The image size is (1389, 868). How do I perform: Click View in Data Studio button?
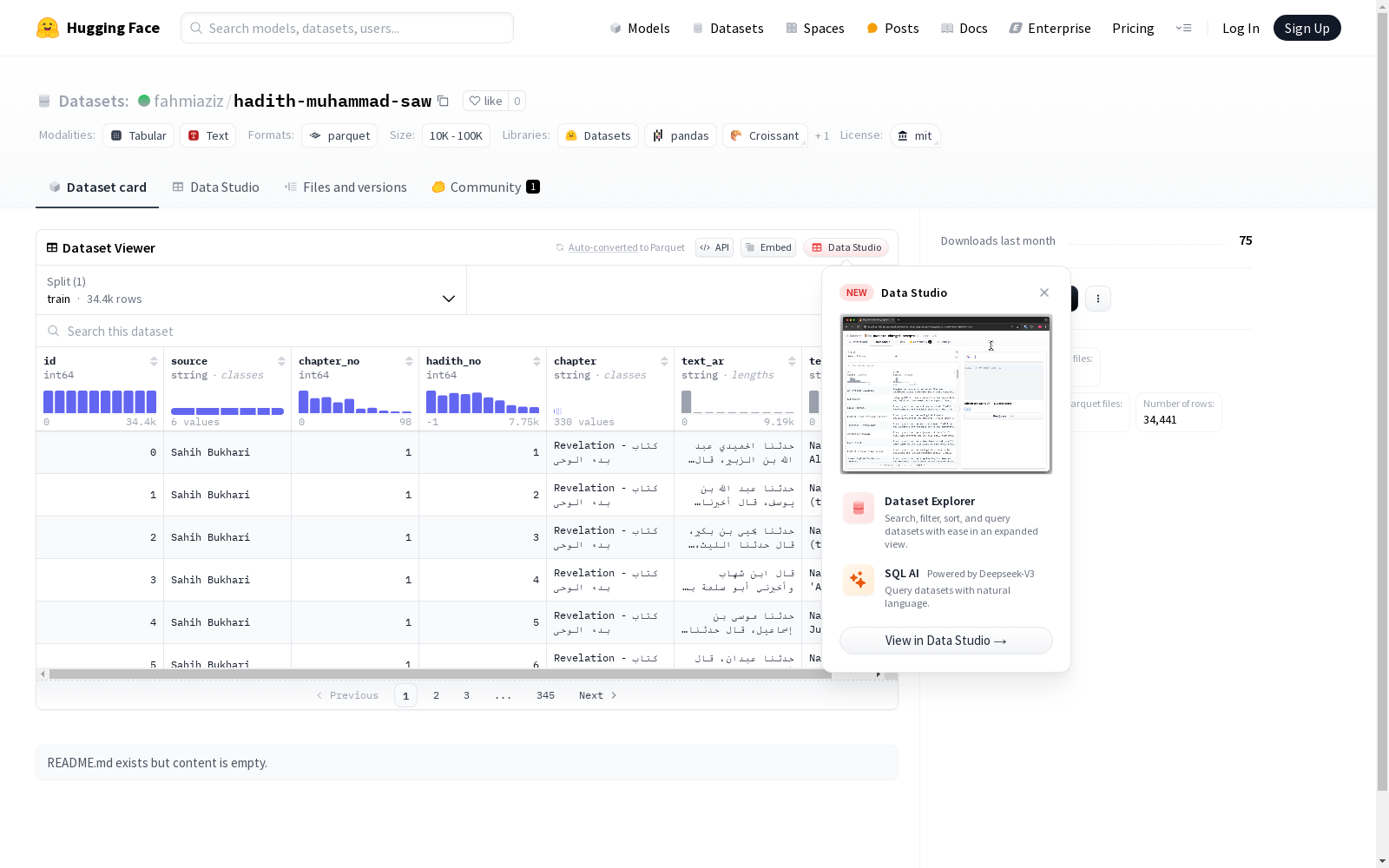[x=946, y=641]
